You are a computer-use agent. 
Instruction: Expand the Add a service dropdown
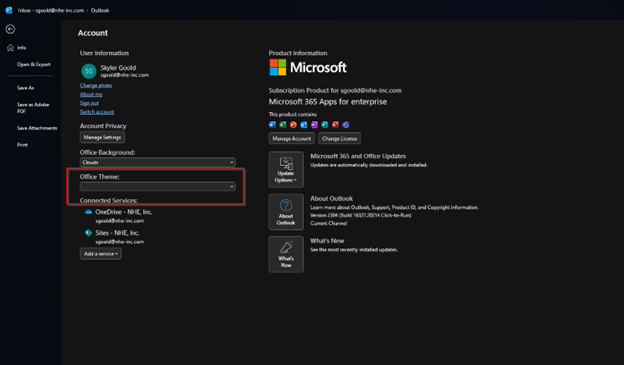(101, 254)
